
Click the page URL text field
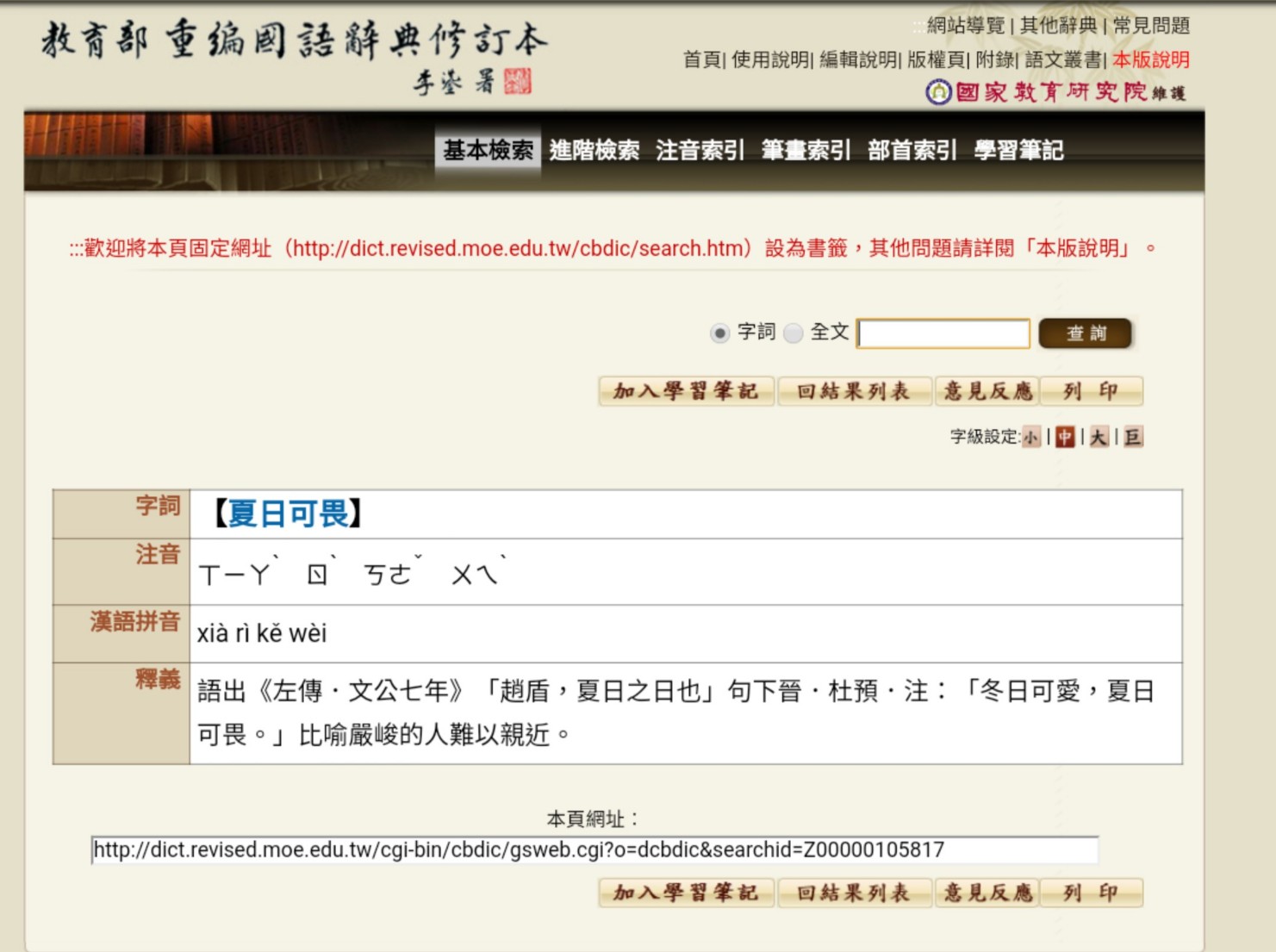pyautogui.click(x=594, y=850)
